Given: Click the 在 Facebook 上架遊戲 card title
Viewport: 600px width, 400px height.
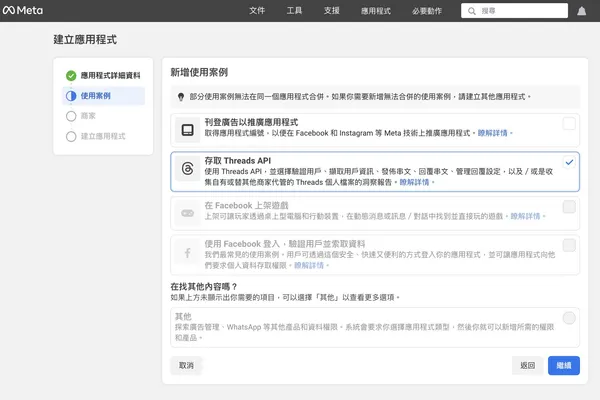Looking at the screenshot, I should [x=246, y=205].
